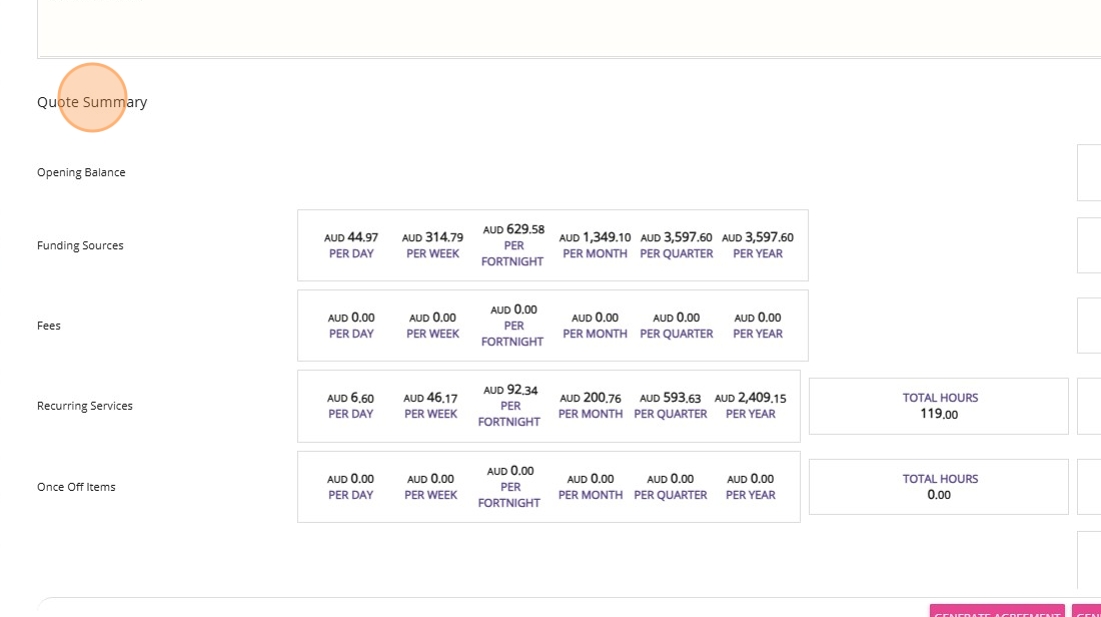Viewport: 1101px width, 617px height.
Task: Click Recurring Services AUD 593.63 per quarter
Action: tap(670, 406)
